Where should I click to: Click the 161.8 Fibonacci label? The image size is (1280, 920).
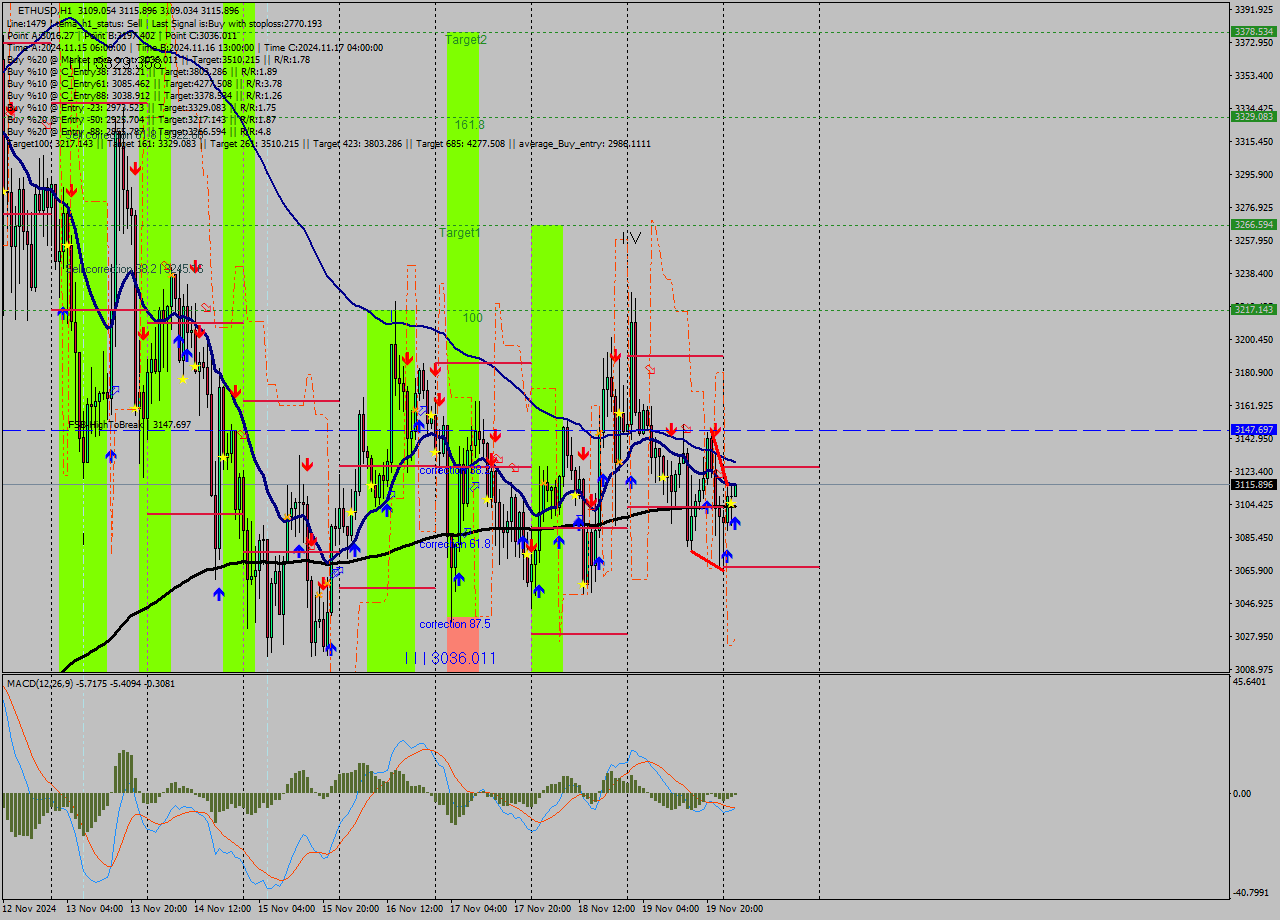pyautogui.click(x=469, y=125)
